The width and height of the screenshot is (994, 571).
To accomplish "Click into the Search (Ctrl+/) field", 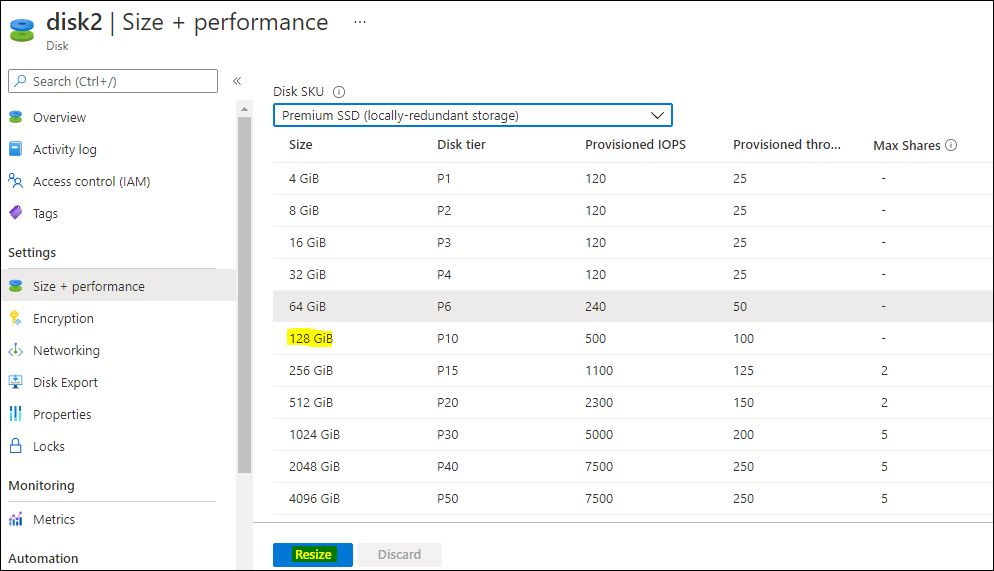I will [113, 81].
